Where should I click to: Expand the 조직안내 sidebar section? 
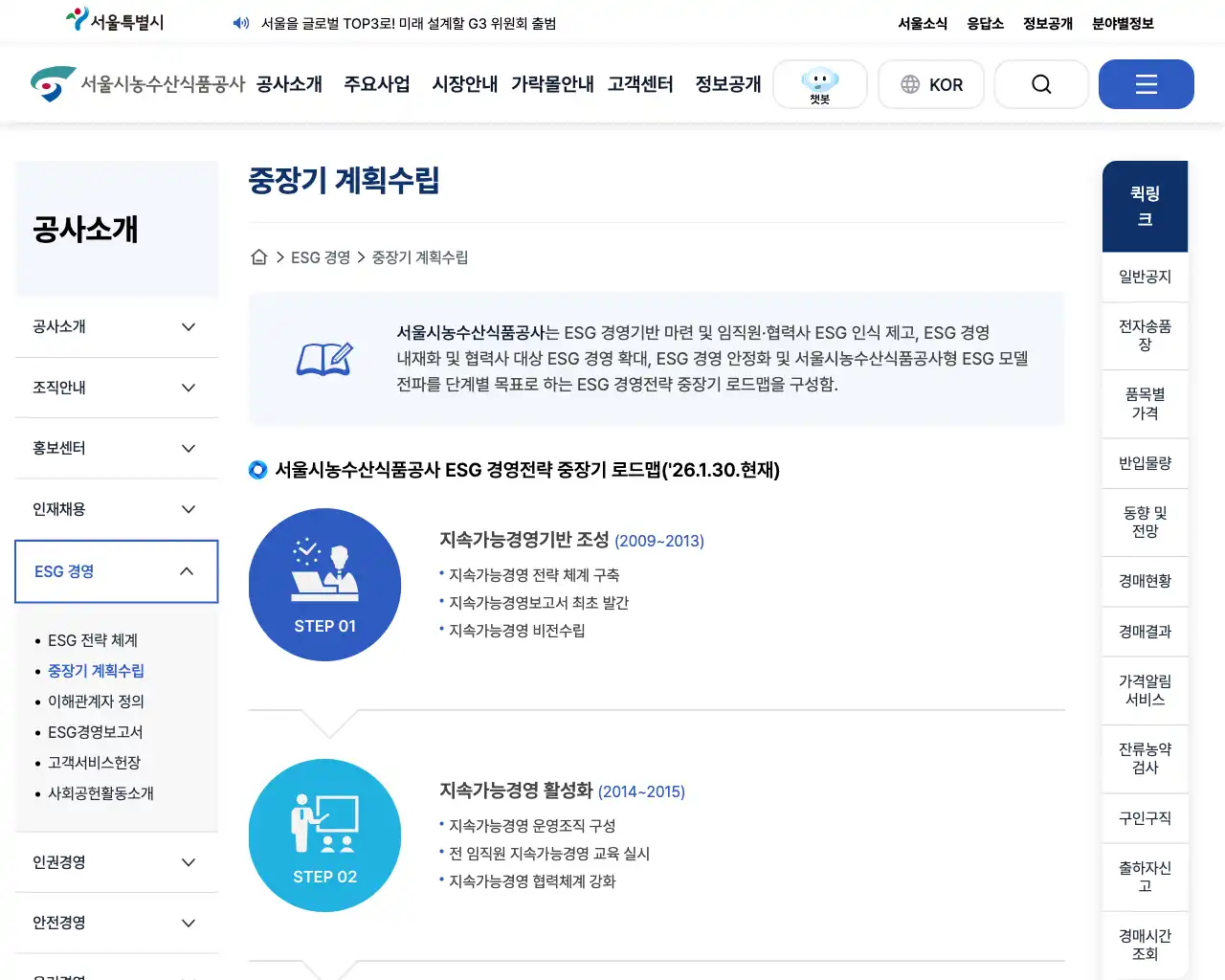click(117, 388)
